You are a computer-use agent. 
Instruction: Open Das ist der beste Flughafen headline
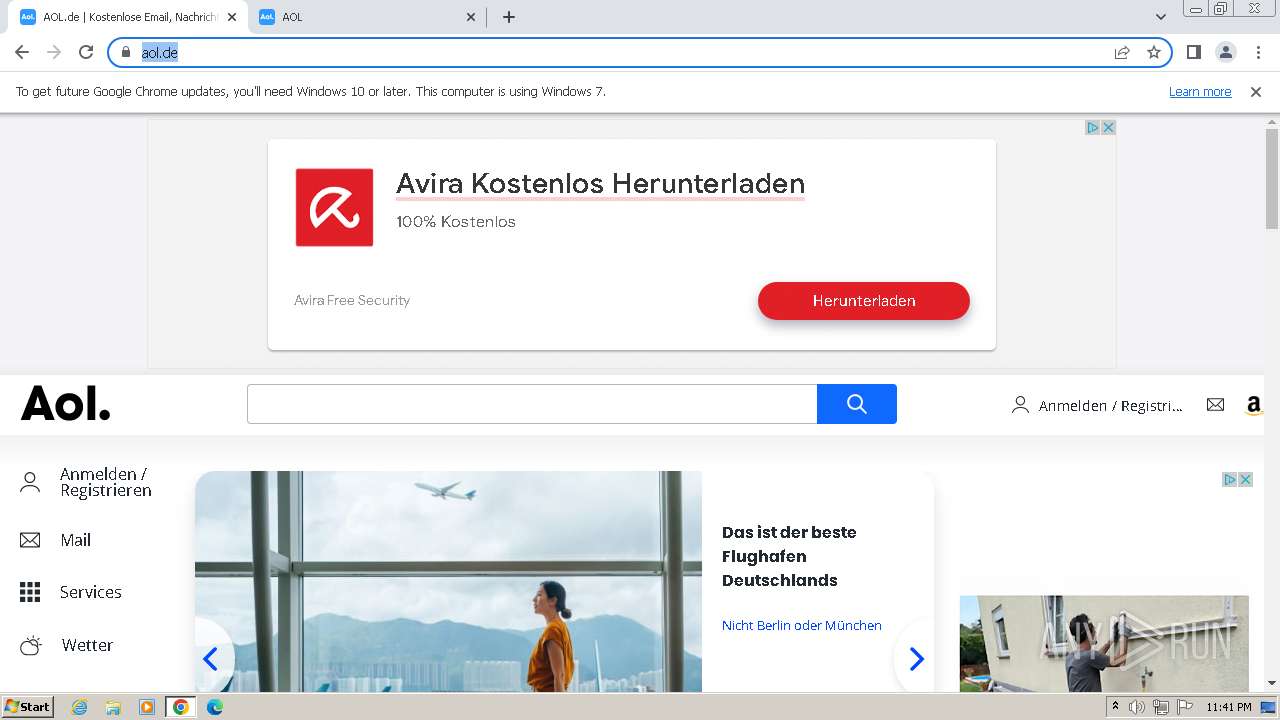coord(789,556)
